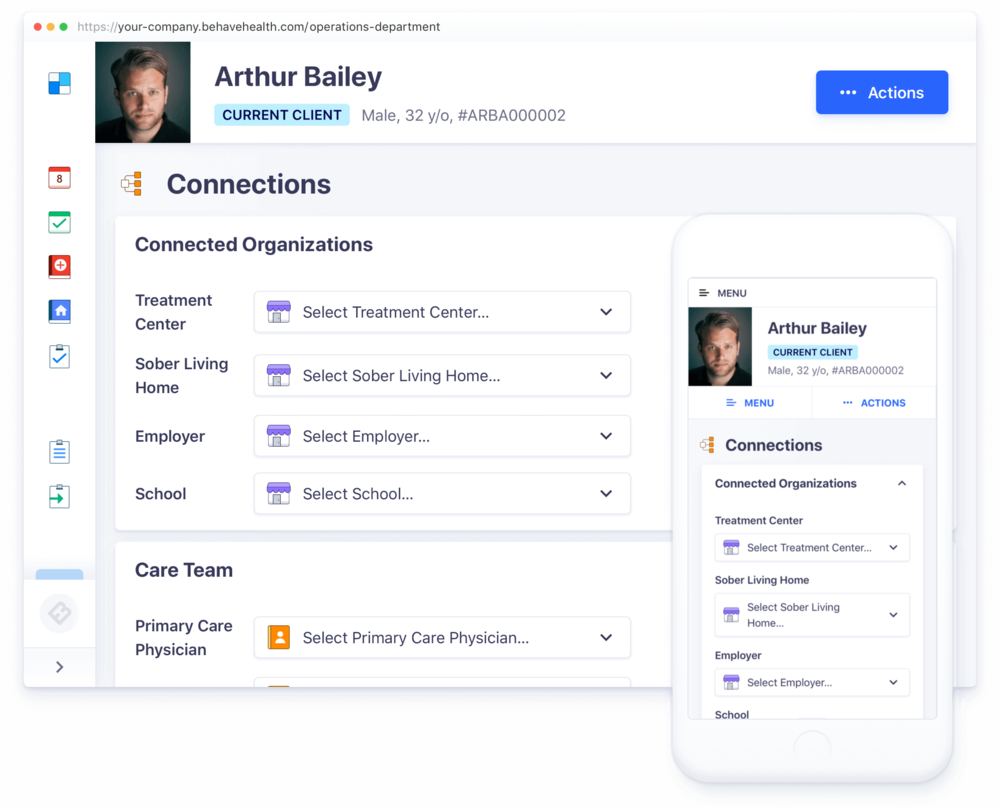Open the red calendar icon in sidebar
This screenshot has height=808, width=1000.
pos(60,178)
